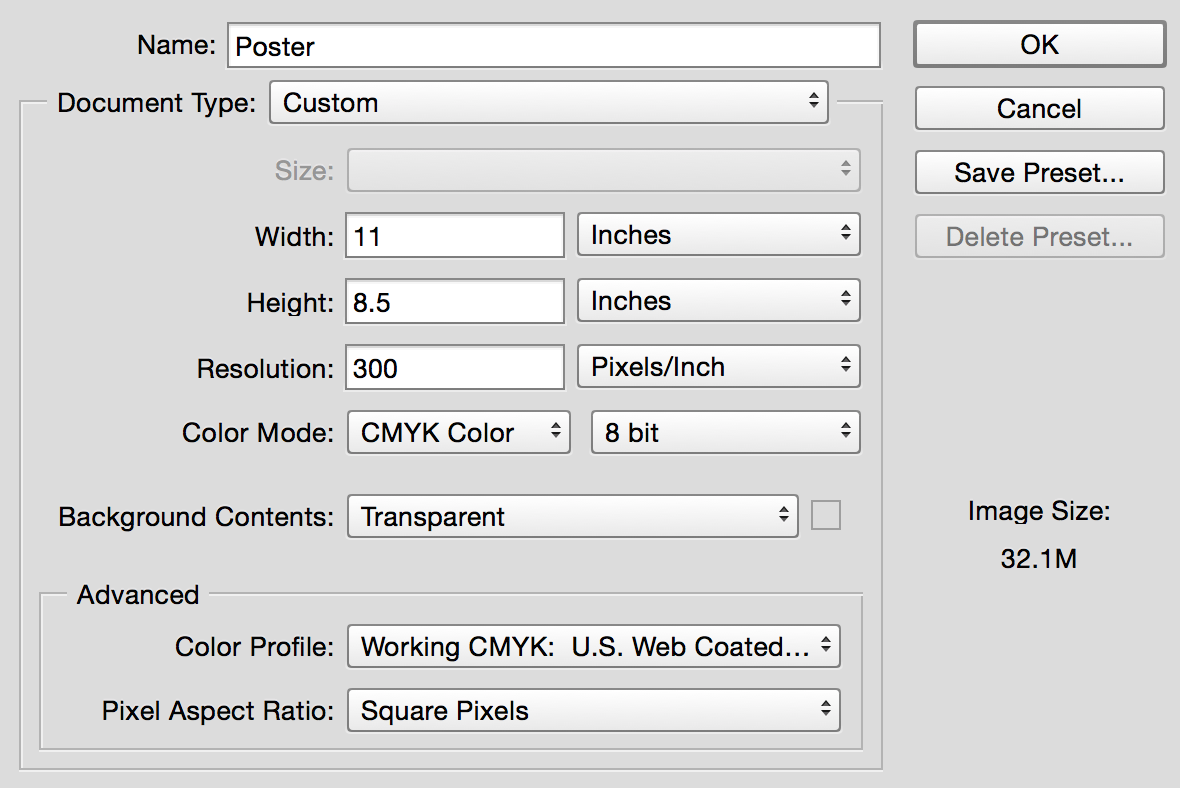Click the background color swatch box
This screenshot has height=788, width=1180.
tap(826, 516)
